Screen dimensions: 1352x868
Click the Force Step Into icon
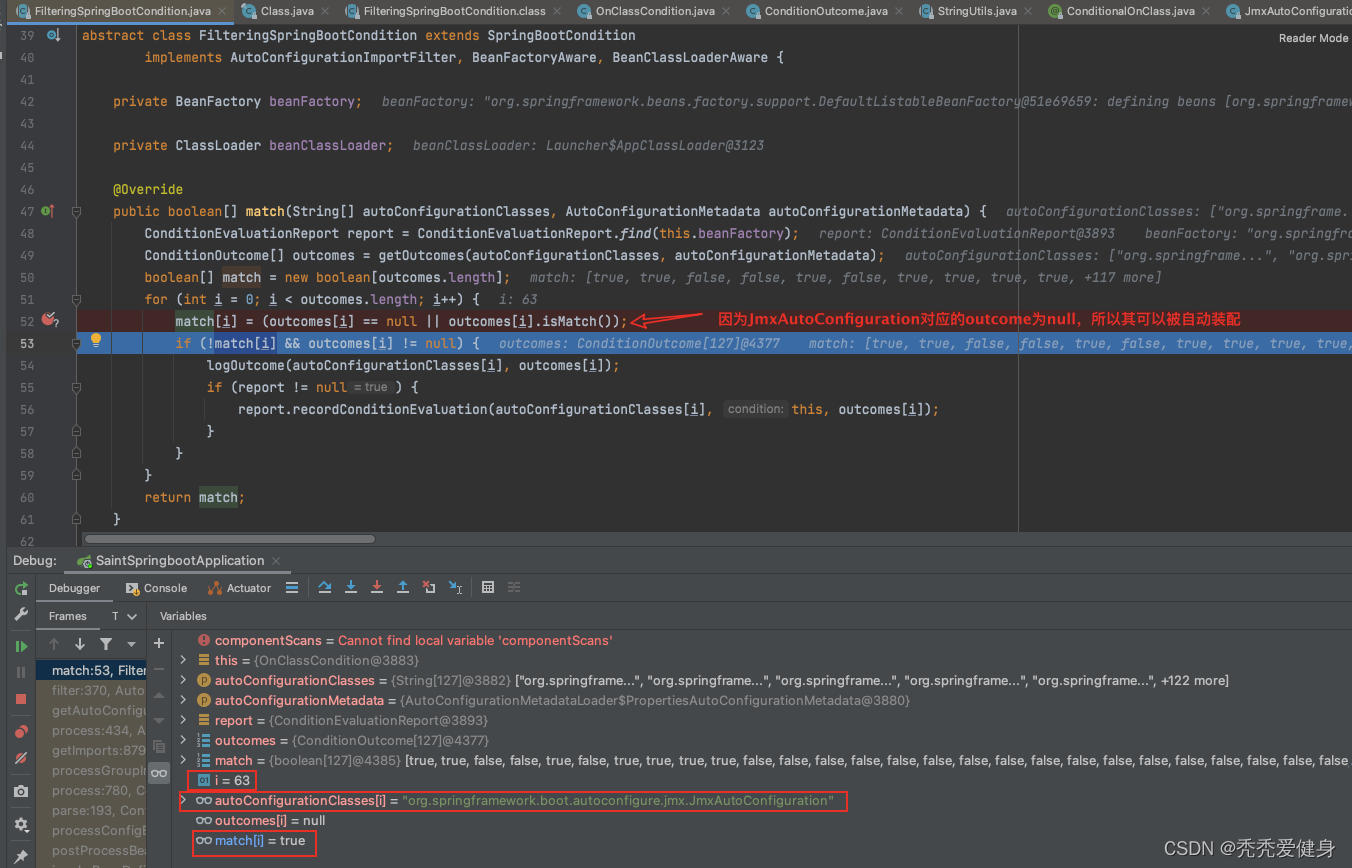coord(377,588)
